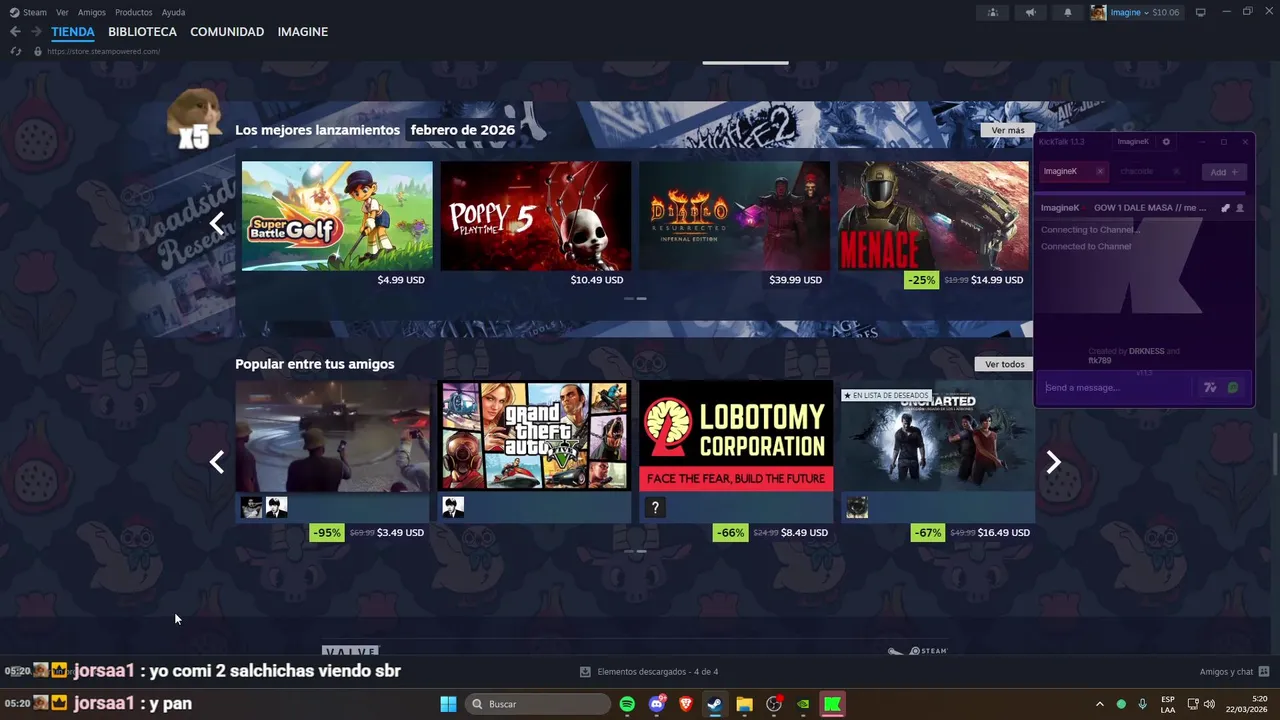
Task: Open 7TV emote picker in KickTalk
Action: click(x=1210, y=388)
